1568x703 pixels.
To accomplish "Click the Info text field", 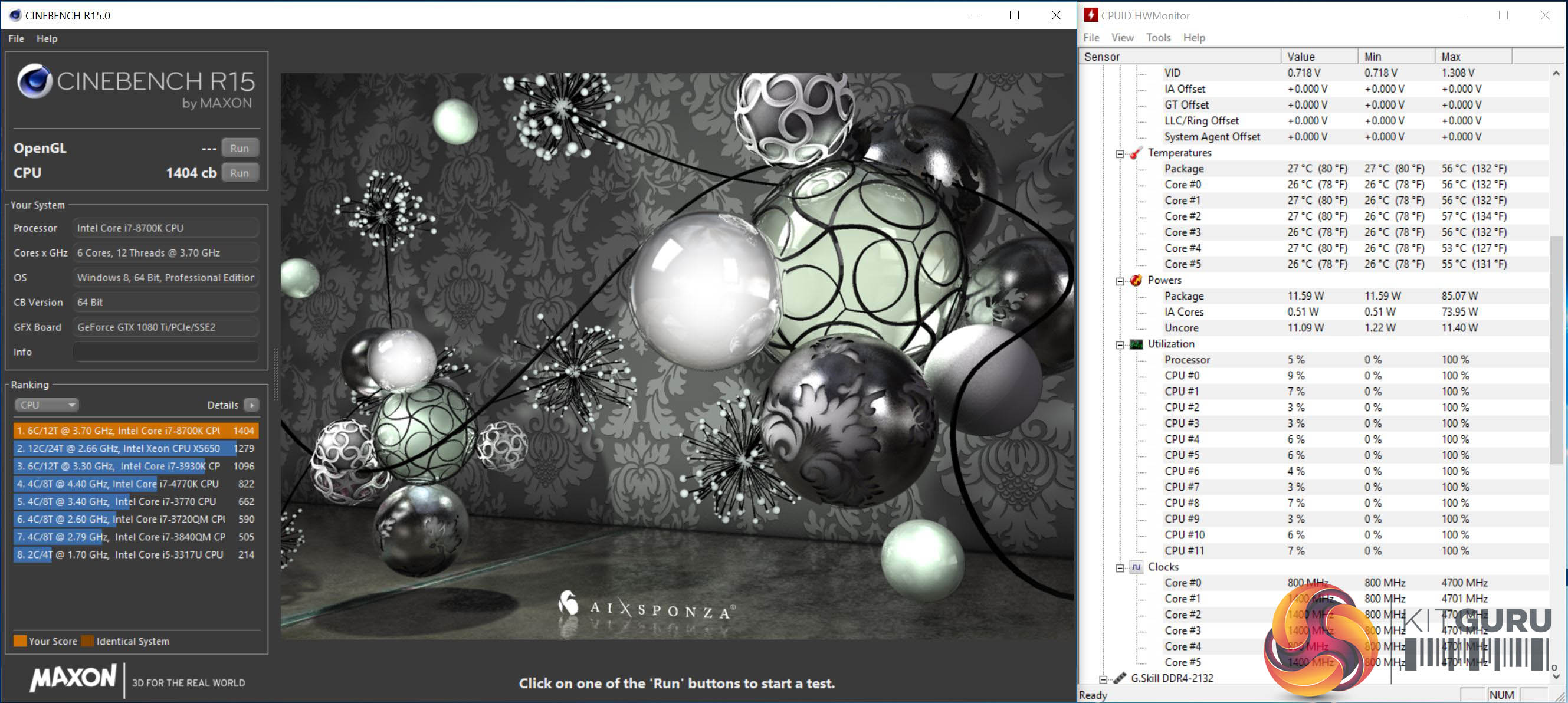I will pyautogui.click(x=165, y=353).
